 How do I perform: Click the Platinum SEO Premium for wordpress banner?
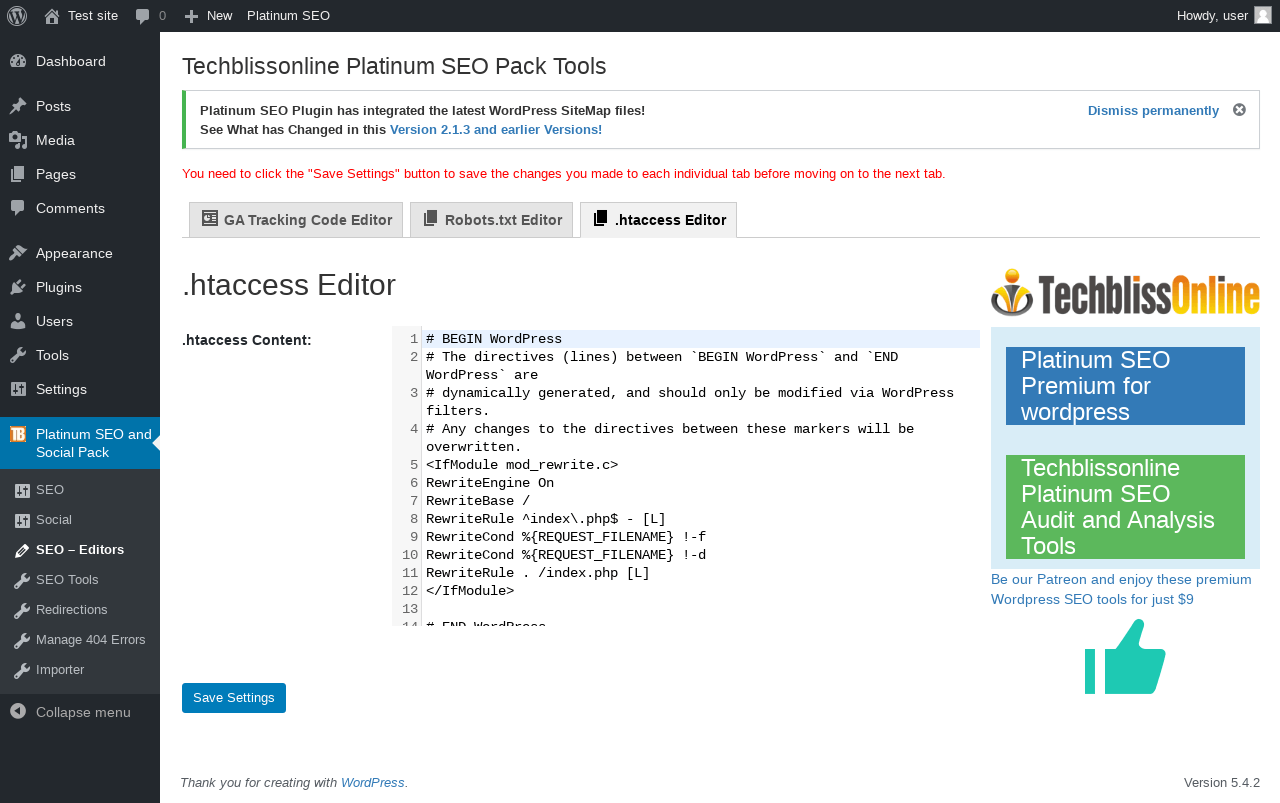(x=1125, y=386)
